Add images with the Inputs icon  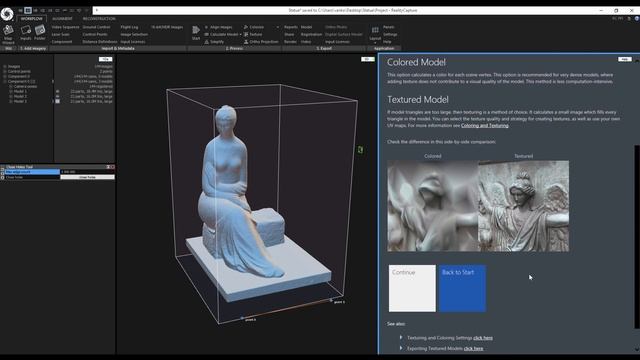(26, 33)
